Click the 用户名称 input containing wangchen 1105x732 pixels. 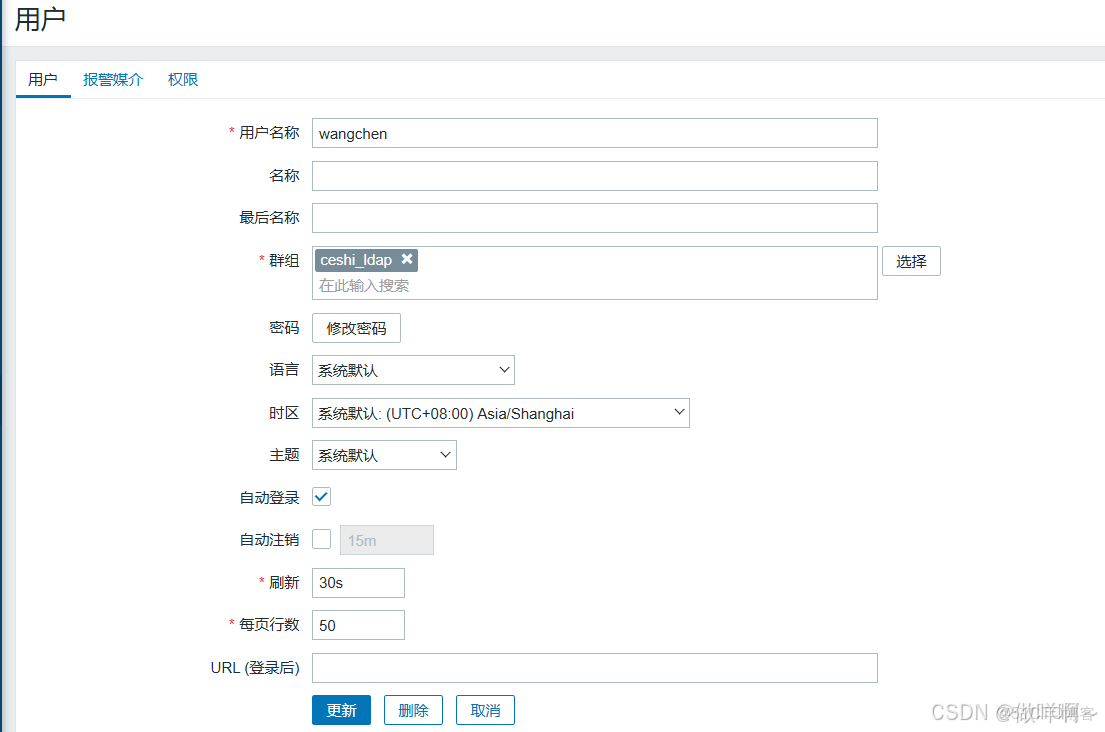(595, 132)
